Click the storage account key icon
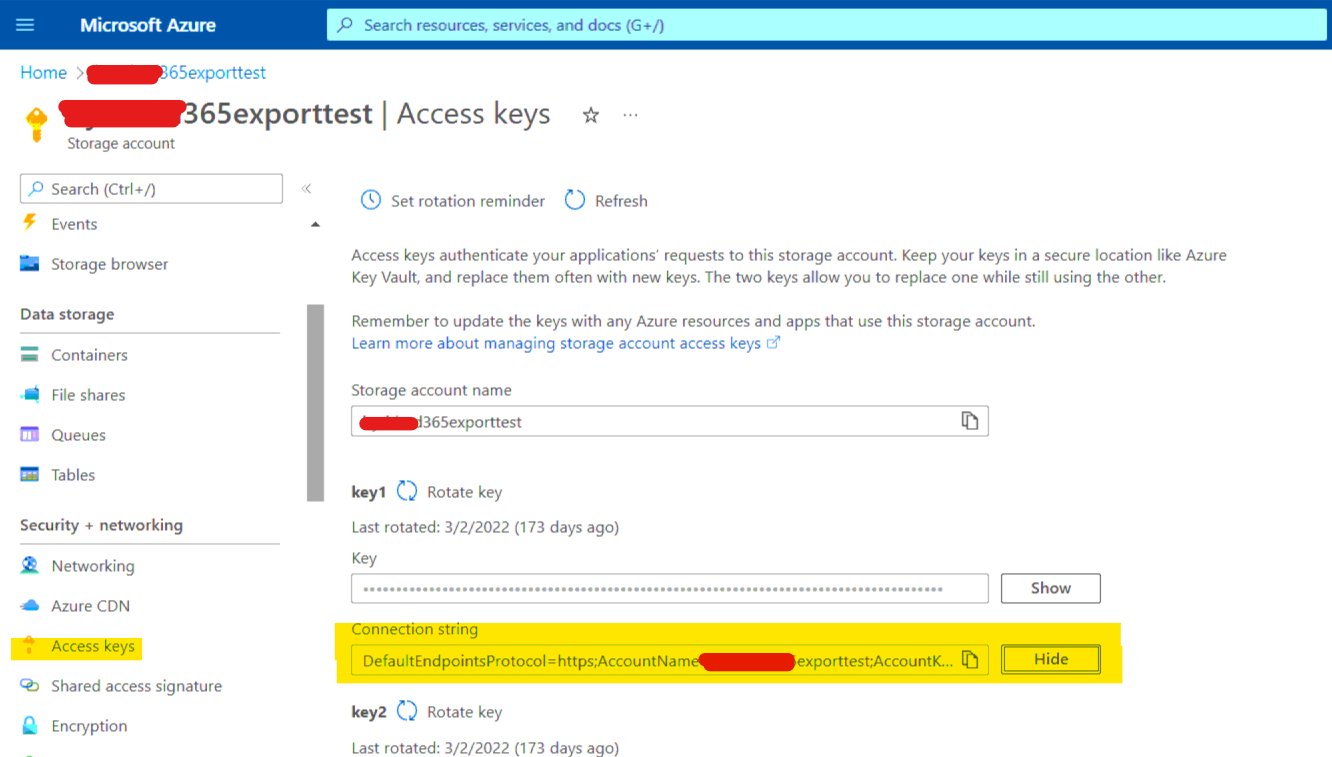 [x=37, y=125]
